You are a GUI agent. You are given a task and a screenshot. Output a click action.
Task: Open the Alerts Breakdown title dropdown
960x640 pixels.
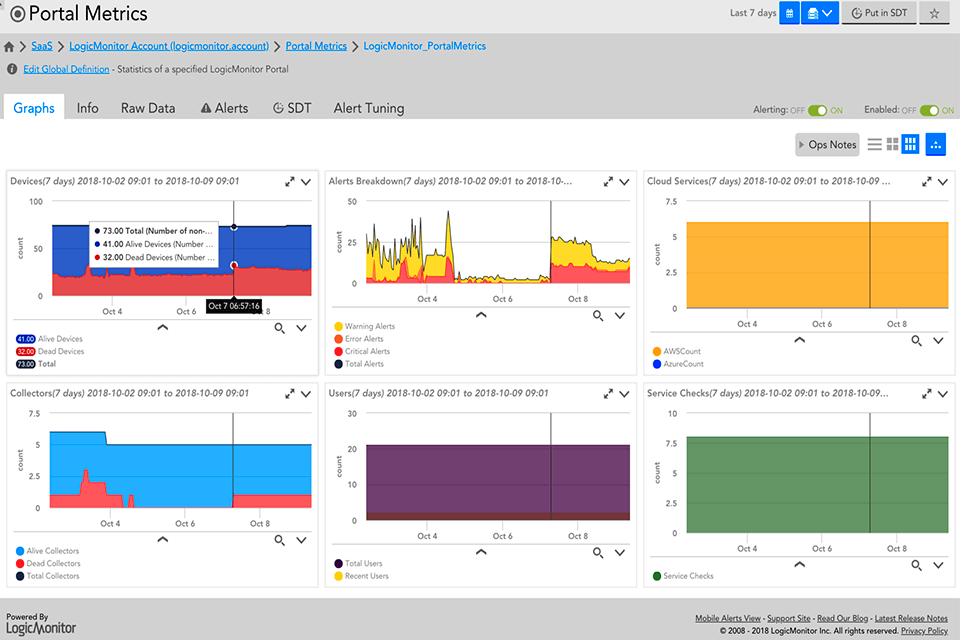pos(624,182)
